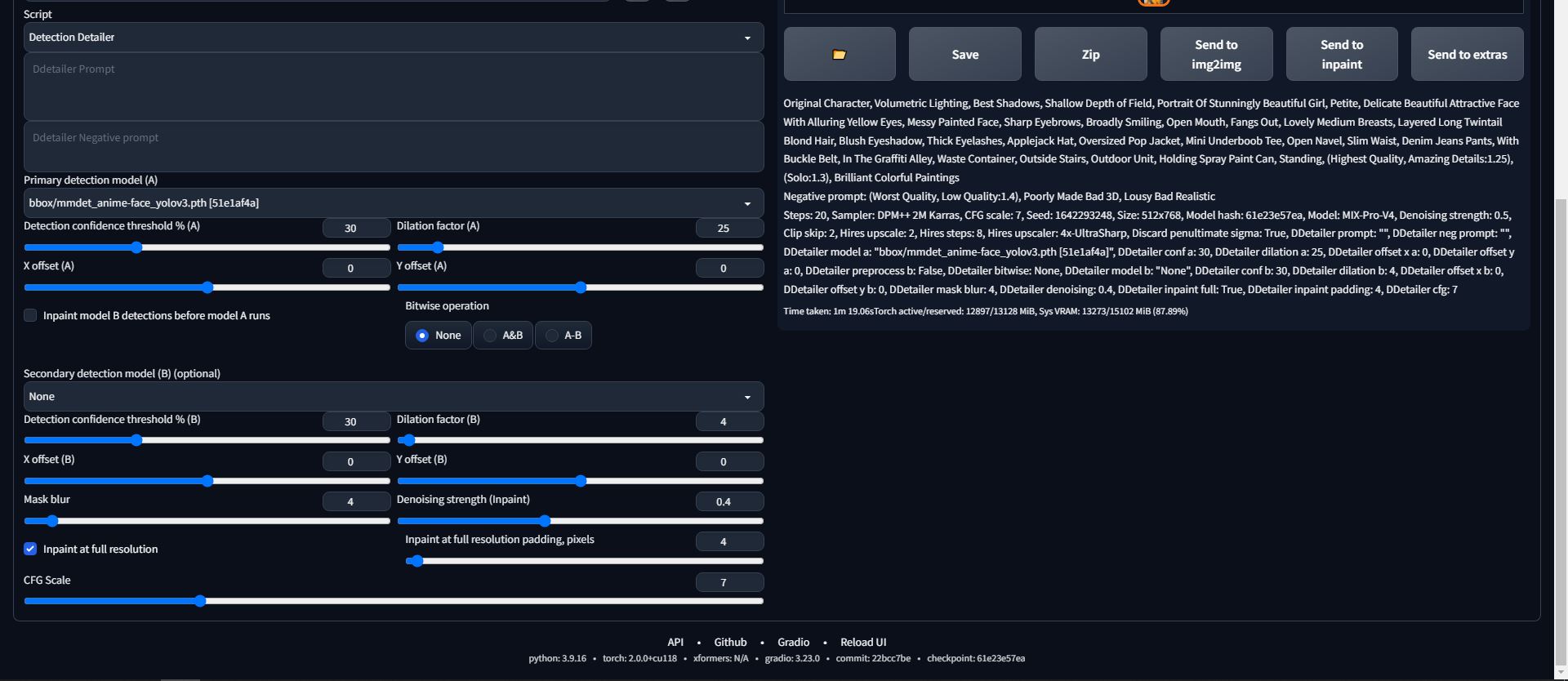Screen dimensions: 1568x681
Task: Send image to img2img
Action: click(1216, 54)
